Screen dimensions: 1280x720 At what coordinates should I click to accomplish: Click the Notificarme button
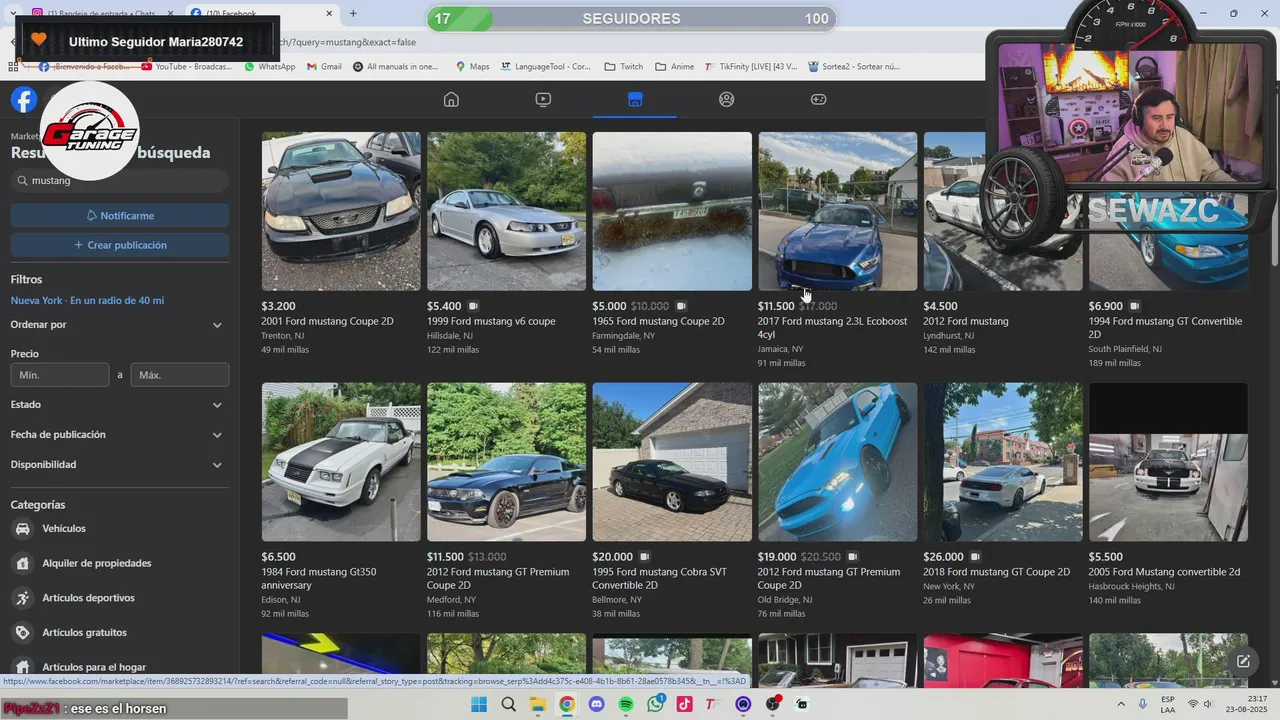coord(120,216)
